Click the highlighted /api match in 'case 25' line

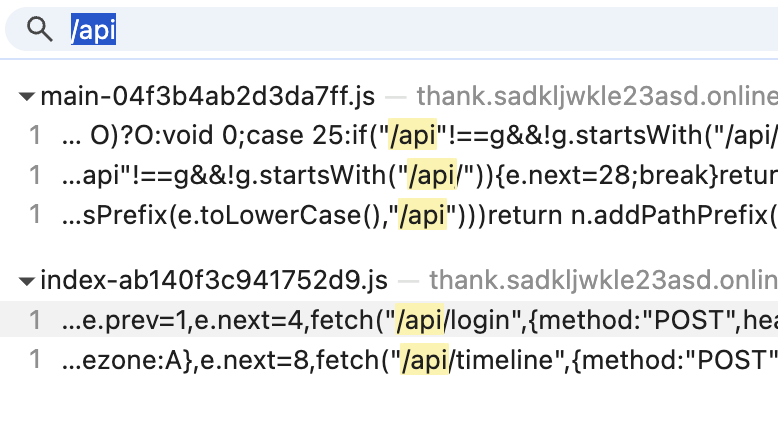412,134
